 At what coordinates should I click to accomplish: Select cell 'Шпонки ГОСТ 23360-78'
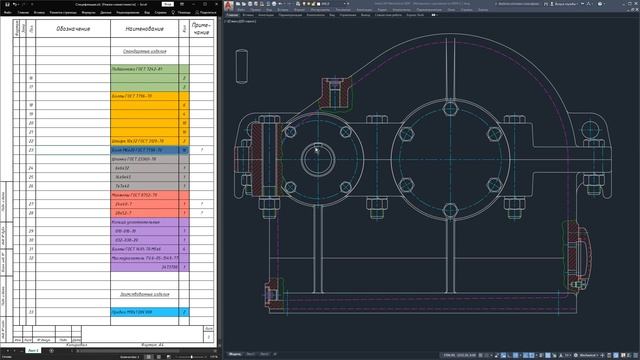tap(144, 159)
